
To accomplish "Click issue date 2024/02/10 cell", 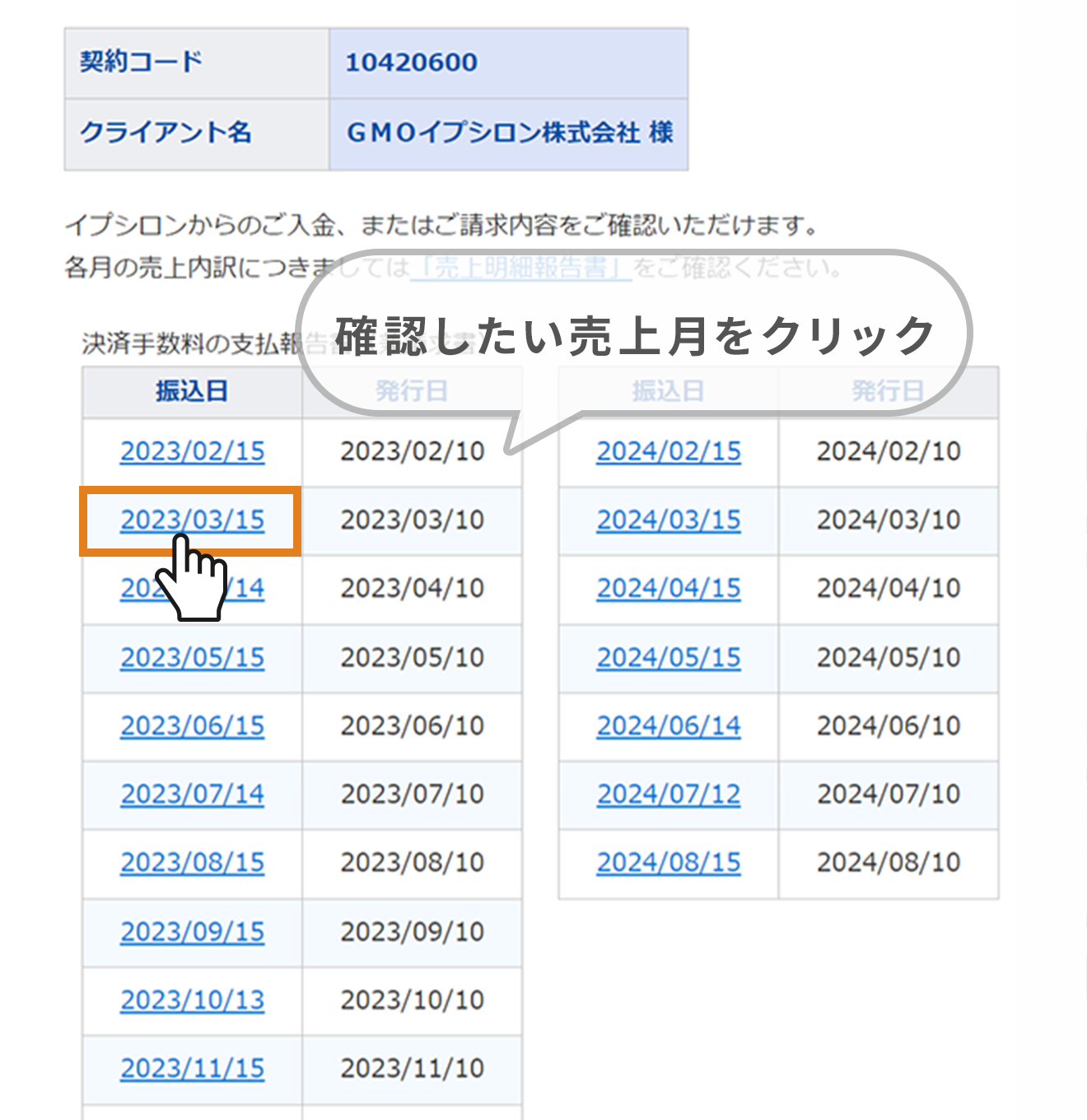I will 889,451.
